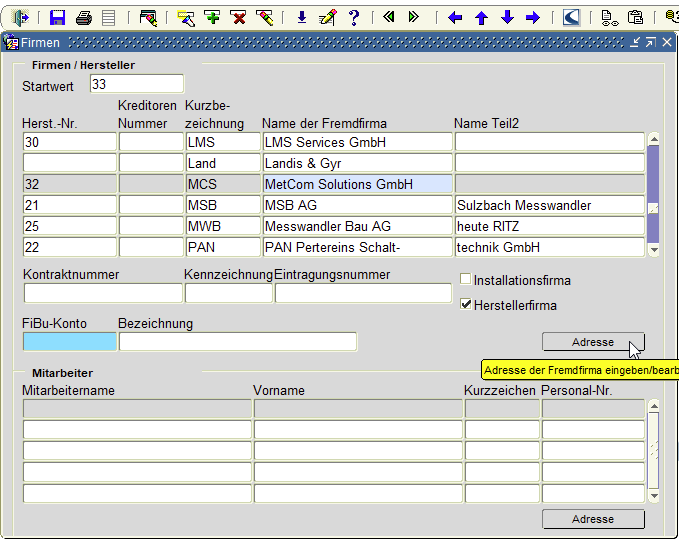Click the blue right arrow icon
This screenshot has width=679, height=542.
pyautogui.click(x=533, y=18)
